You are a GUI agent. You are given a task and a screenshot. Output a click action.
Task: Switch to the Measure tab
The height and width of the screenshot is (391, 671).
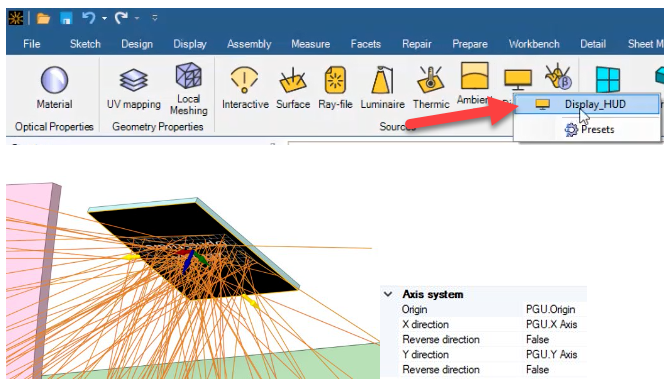(311, 44)
